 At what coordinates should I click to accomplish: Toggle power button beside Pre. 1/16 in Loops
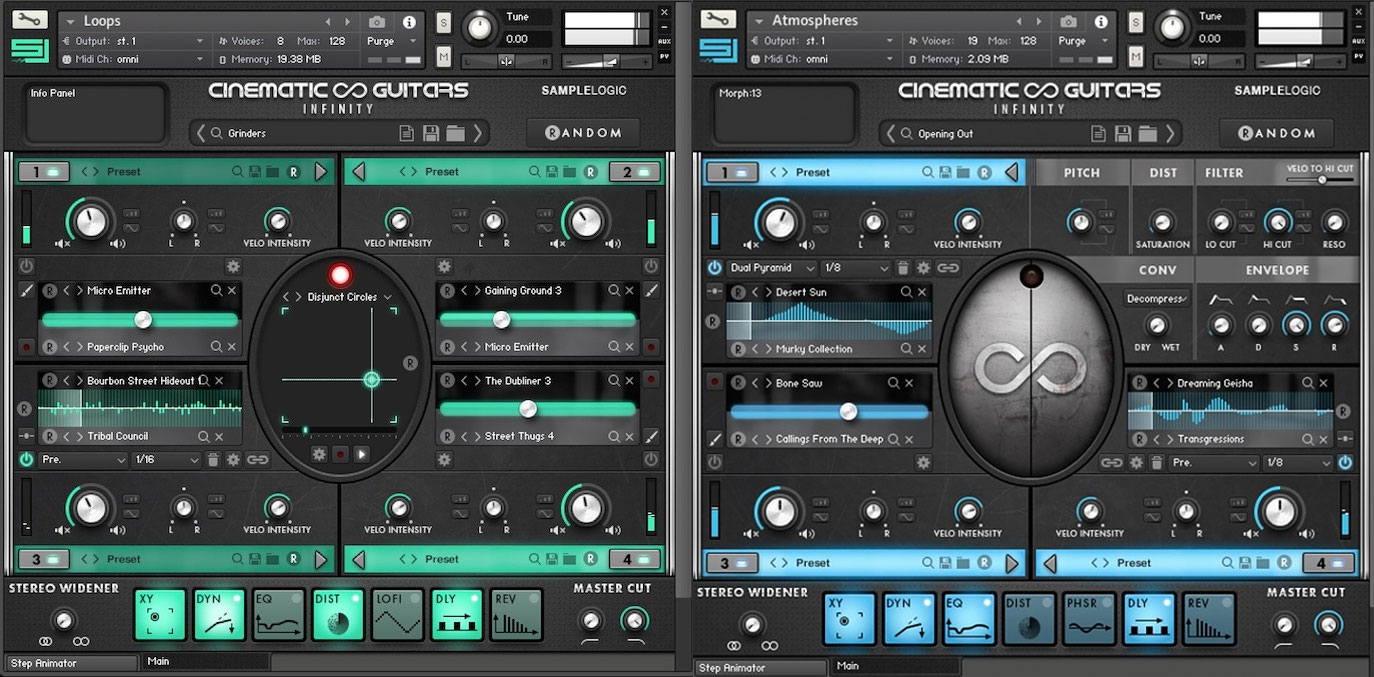tap(26, 460)
